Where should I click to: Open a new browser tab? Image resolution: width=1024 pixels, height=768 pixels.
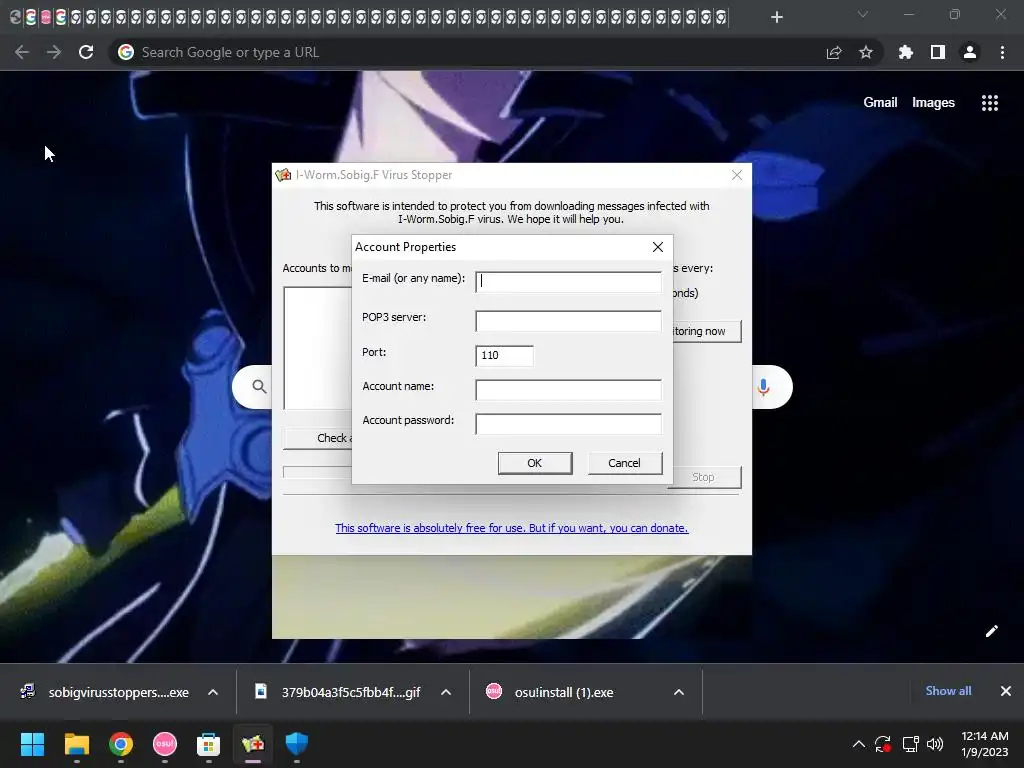(x=776, y=17)
